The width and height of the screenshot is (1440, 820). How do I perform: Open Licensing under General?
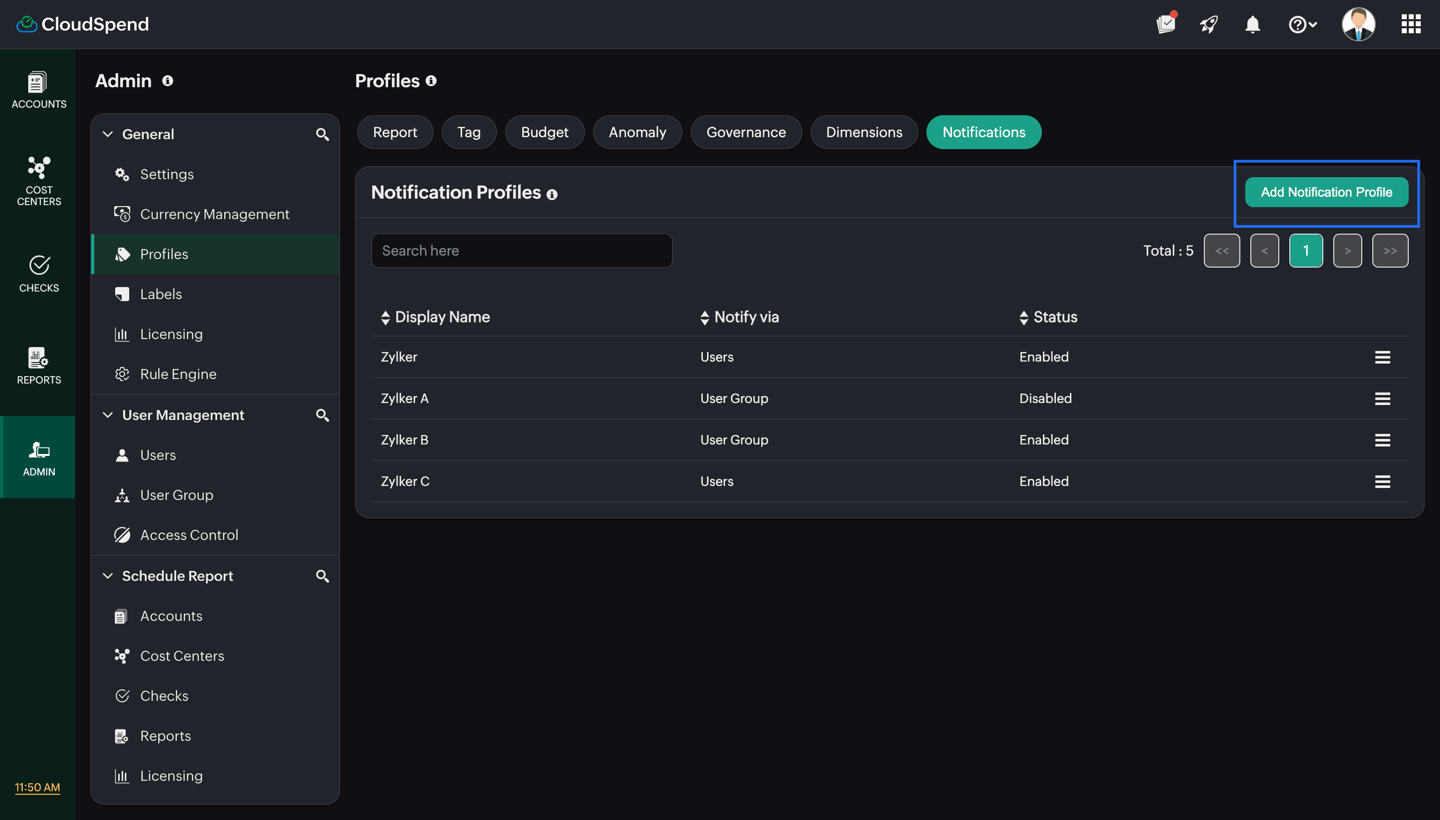pos(216,334)
